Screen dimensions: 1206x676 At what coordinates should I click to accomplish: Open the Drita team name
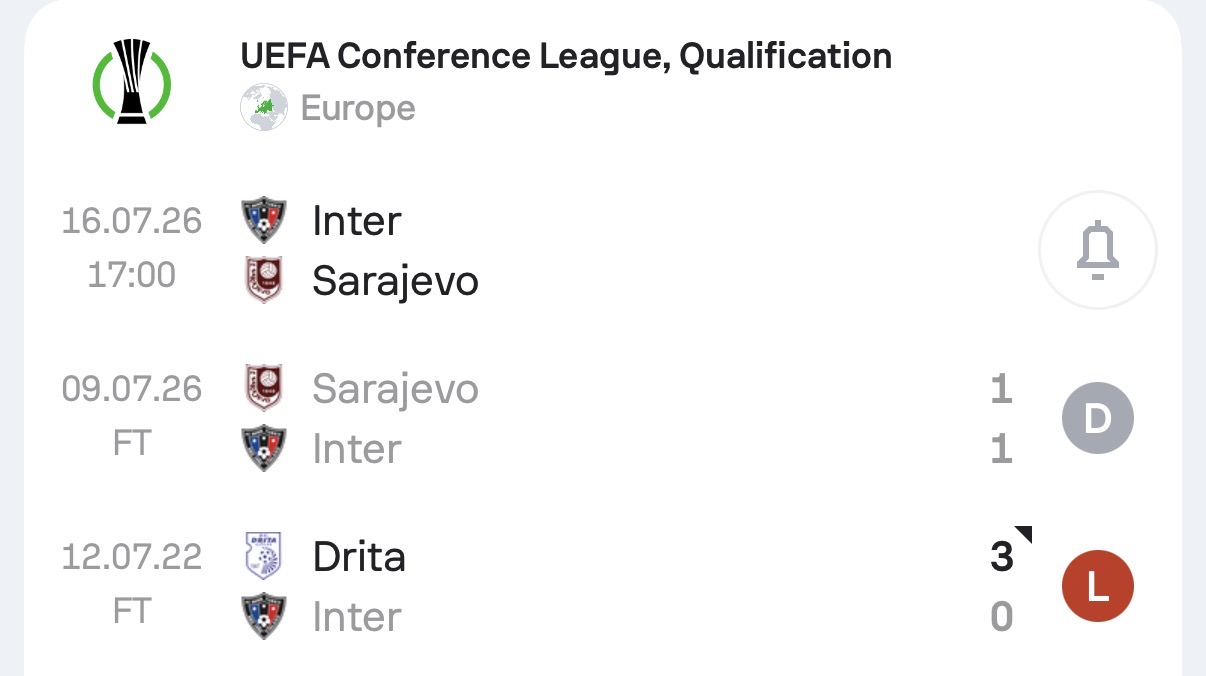click(x=359, y=557)
